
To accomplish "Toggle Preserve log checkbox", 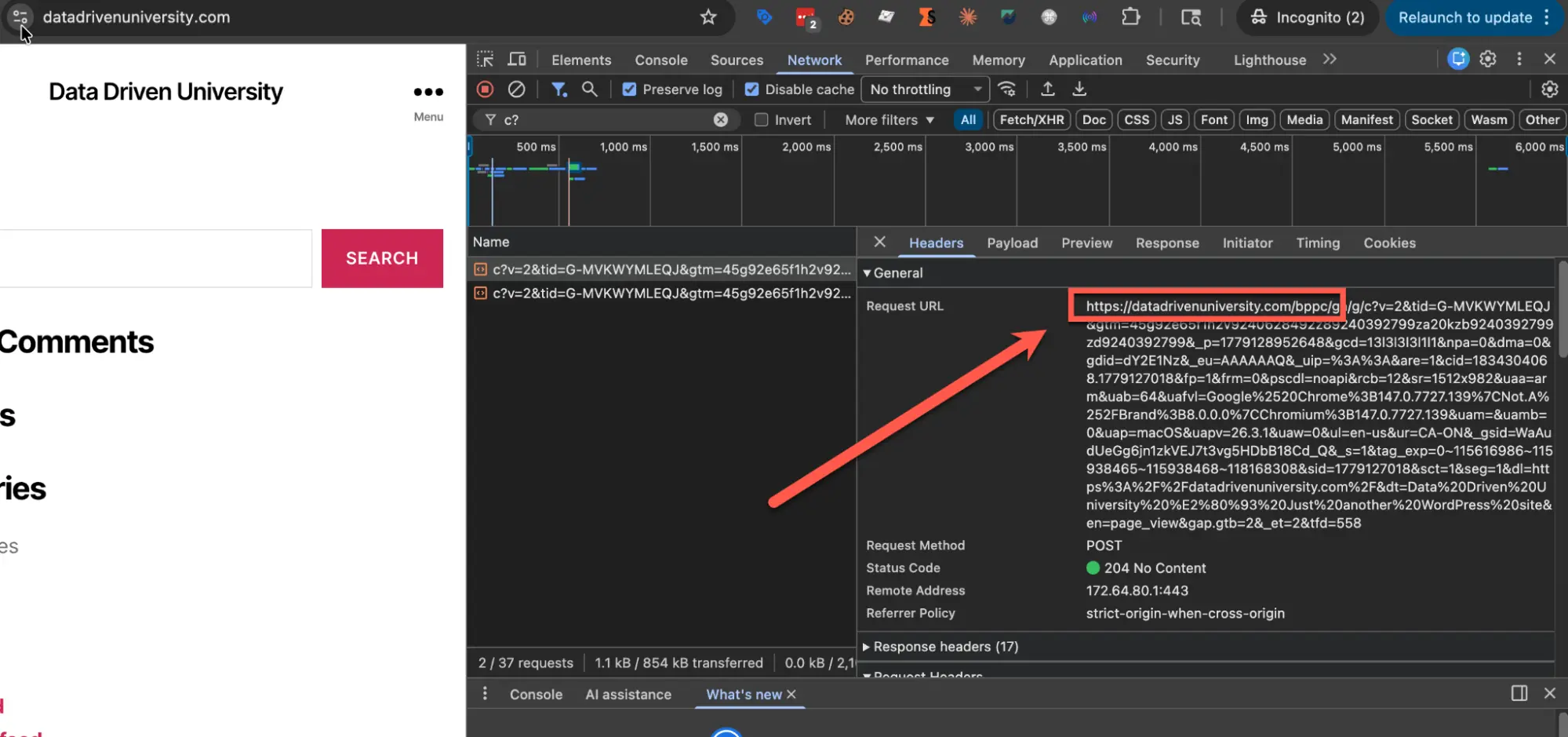I will click(629, 89).
